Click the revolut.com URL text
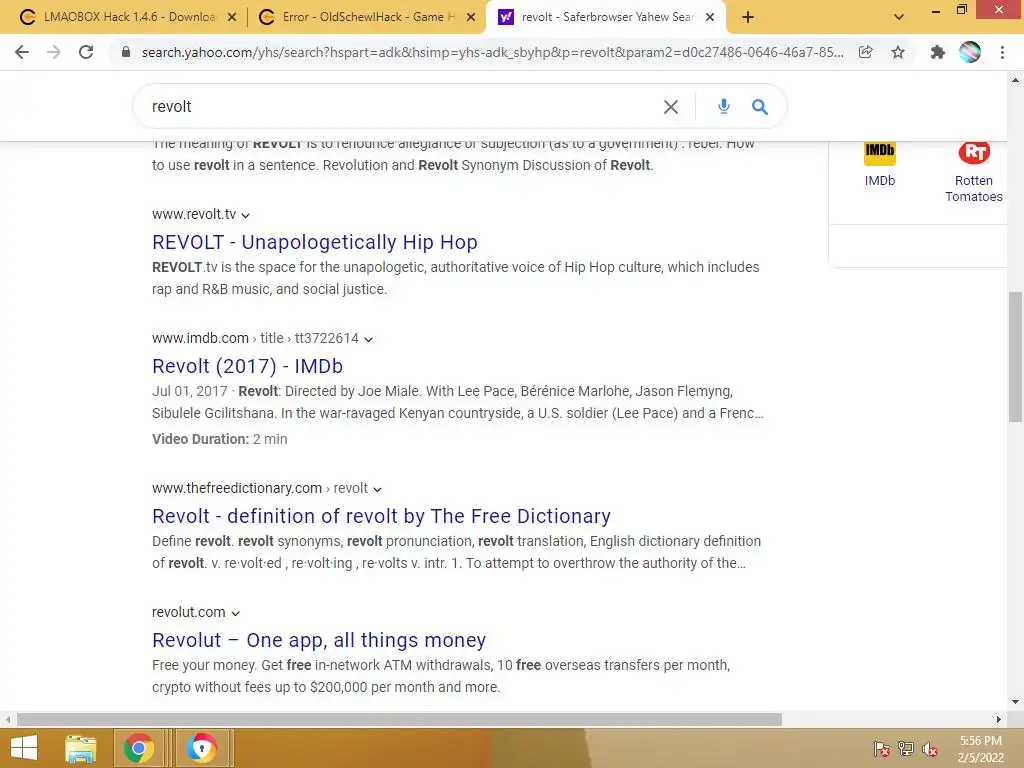The image size is (1024, 768). 189,613
